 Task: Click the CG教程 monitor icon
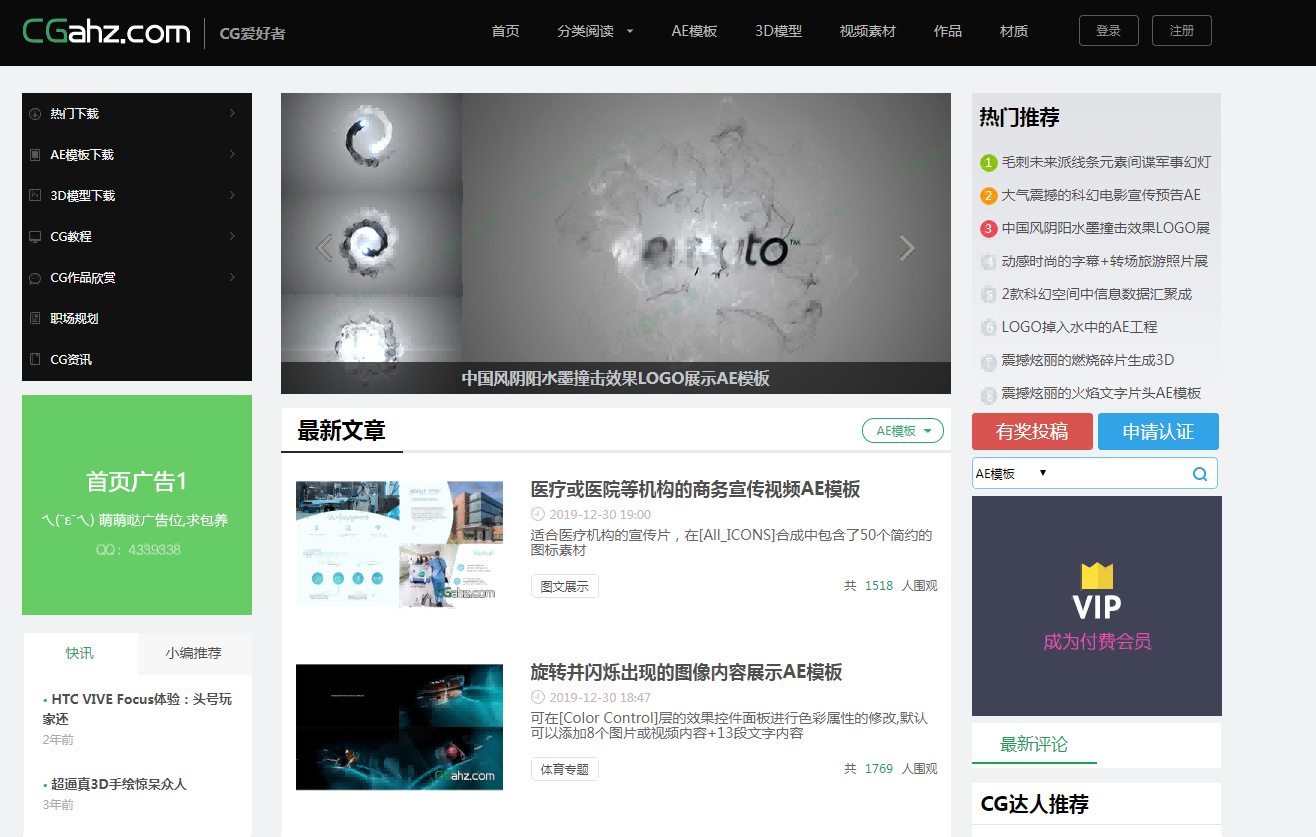pyautogui.click(x=35, y=236)
